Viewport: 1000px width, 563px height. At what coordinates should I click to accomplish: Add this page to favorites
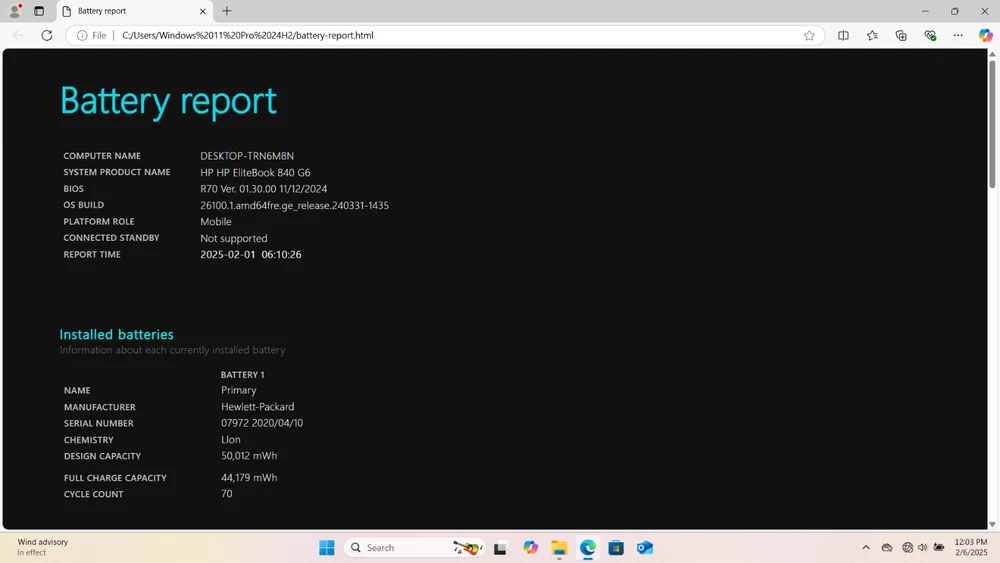point(809,35)
